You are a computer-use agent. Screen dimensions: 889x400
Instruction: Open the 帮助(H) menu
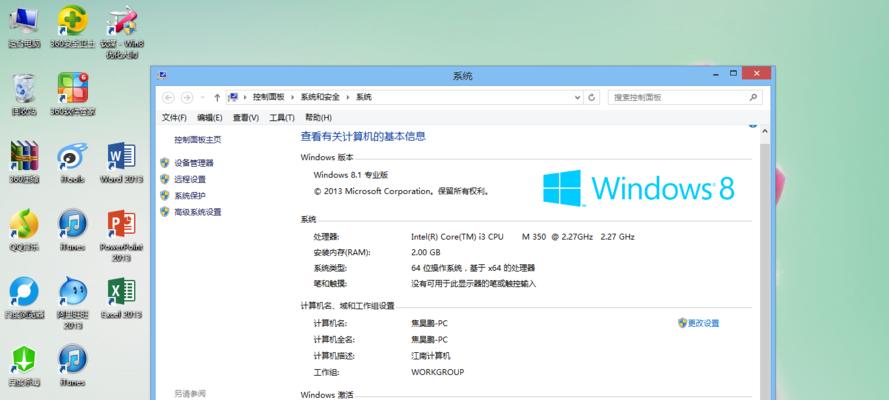[x=318, y=118]
